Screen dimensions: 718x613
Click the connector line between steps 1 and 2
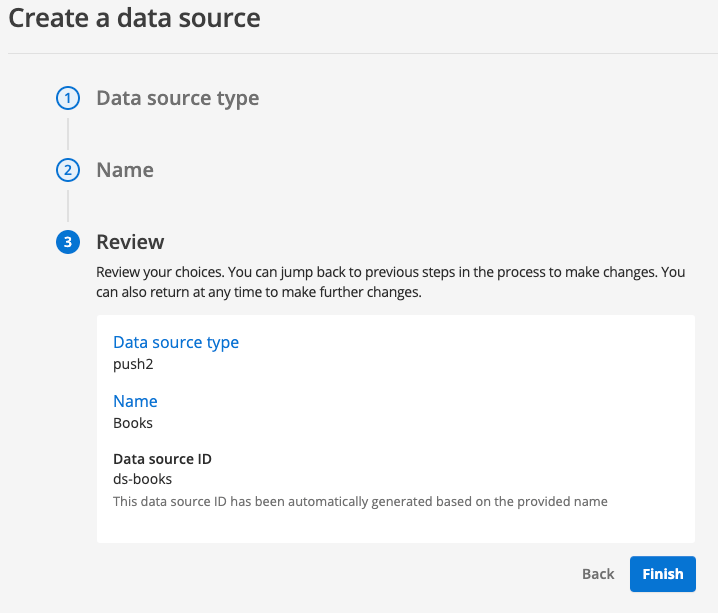point(67,134)
